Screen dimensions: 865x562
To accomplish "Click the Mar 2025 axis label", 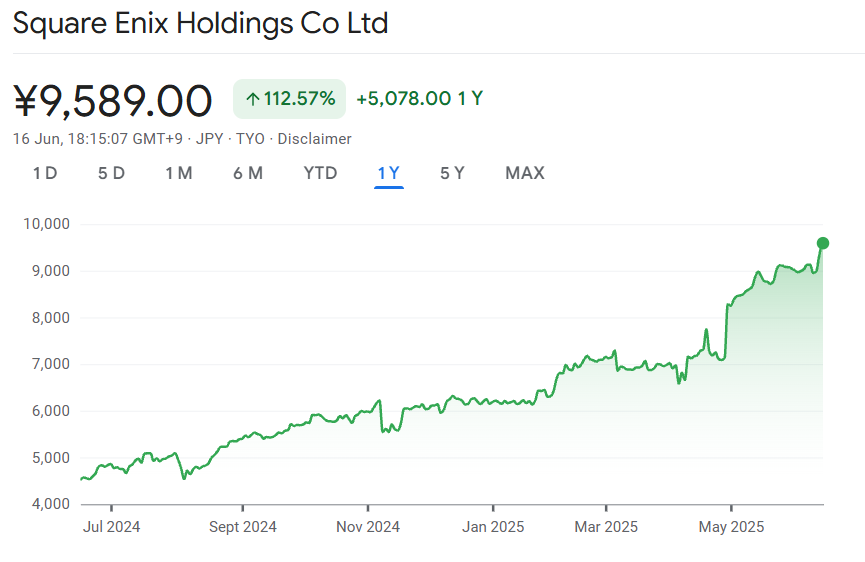I will pyautogui.click(x=606, y=527).
